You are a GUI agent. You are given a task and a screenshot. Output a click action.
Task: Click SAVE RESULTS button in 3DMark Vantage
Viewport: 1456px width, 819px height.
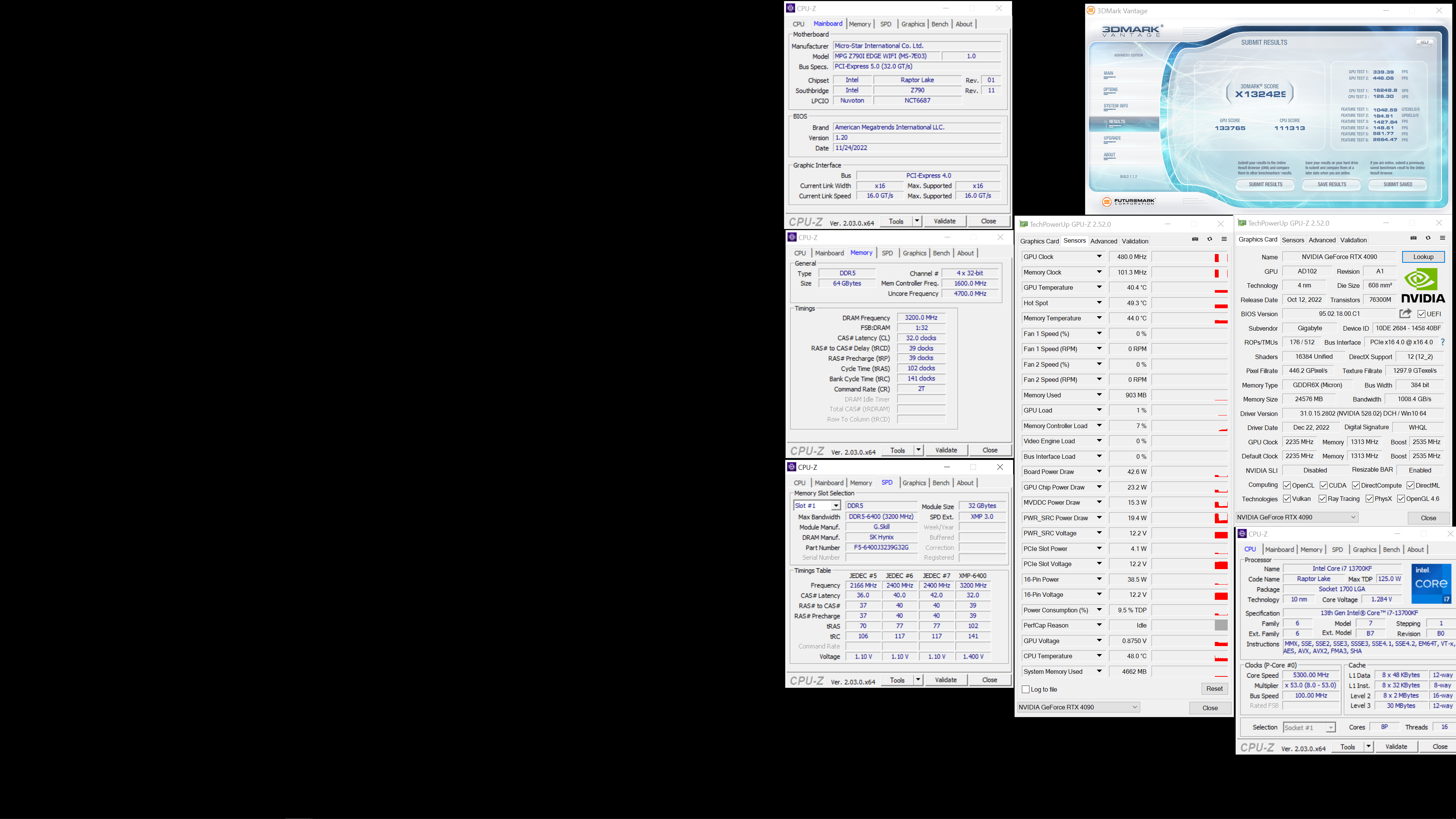[x=1332, y=184]
